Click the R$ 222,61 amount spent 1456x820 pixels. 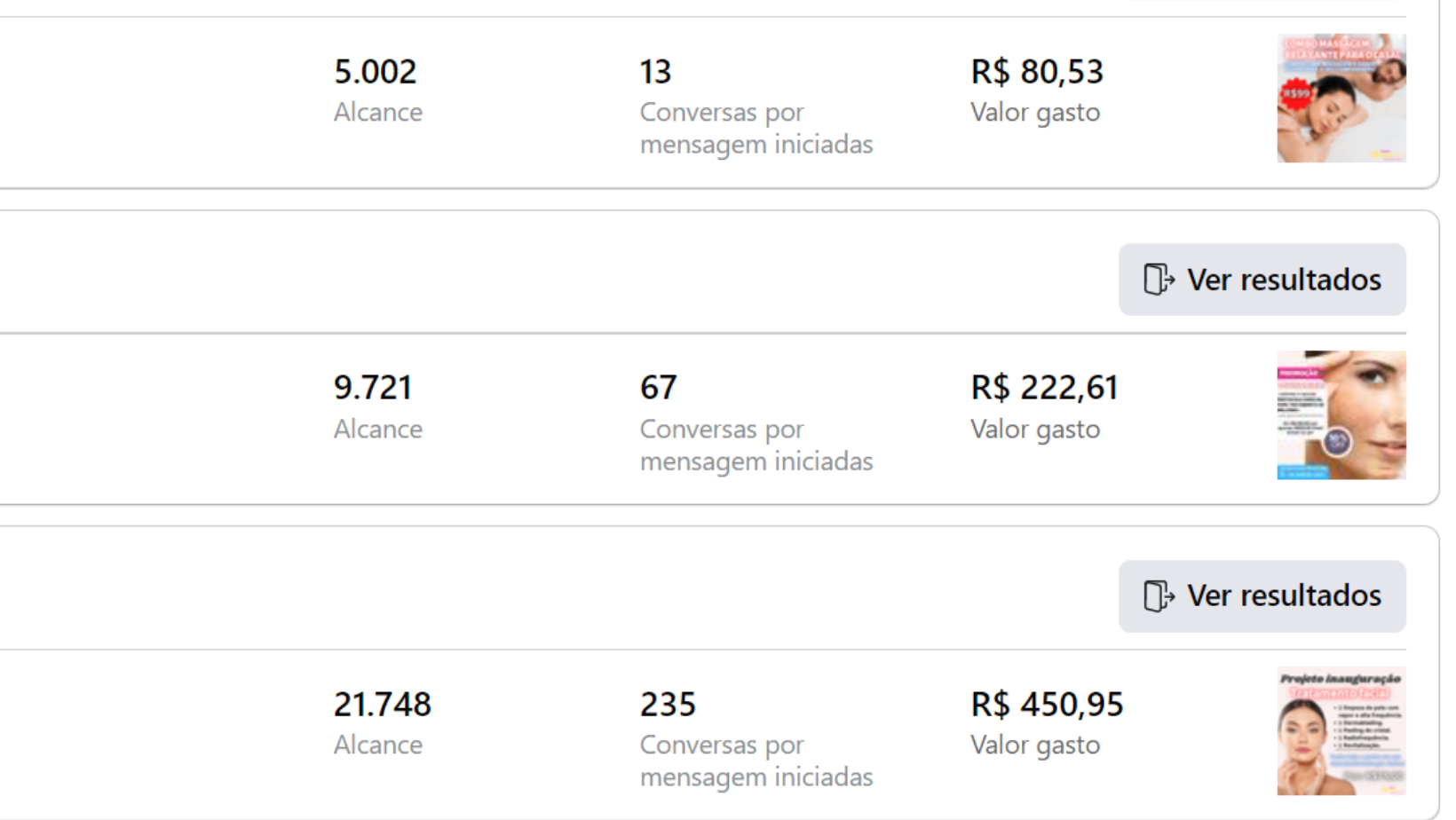[1044, 388]
